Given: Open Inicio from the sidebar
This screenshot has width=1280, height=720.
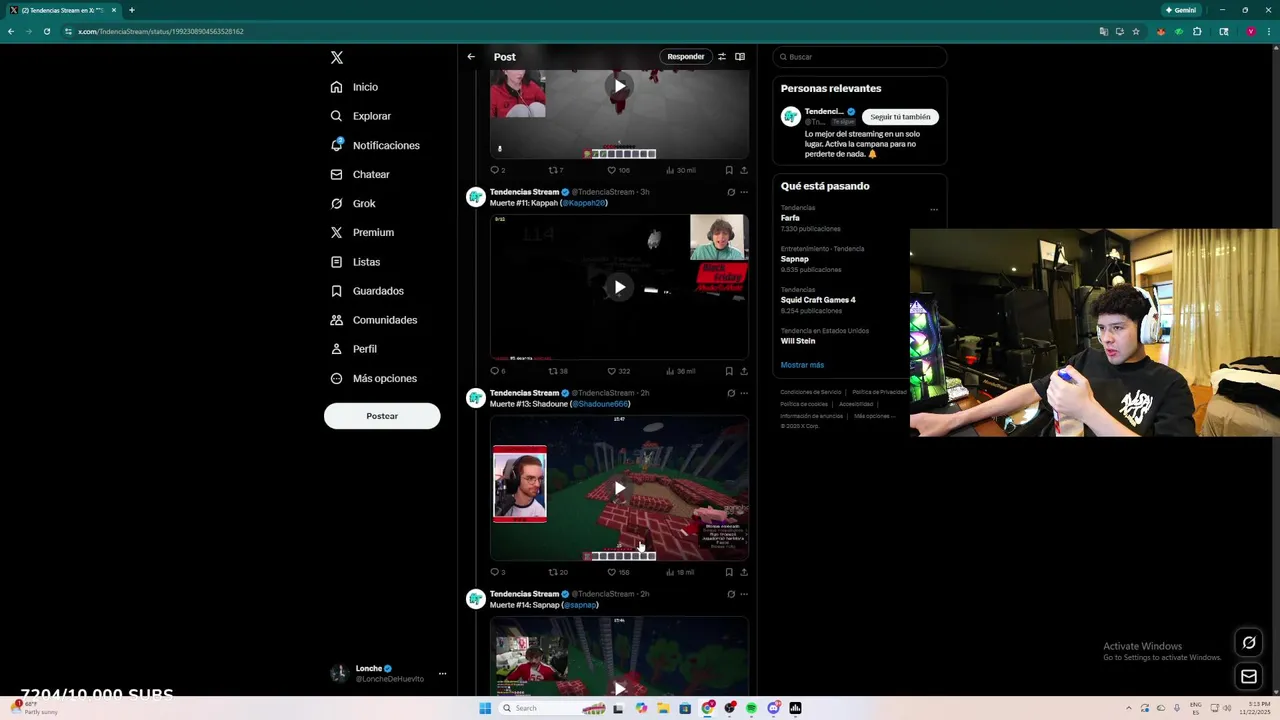Looking at the screenshot, I should (x=354, y=87).
